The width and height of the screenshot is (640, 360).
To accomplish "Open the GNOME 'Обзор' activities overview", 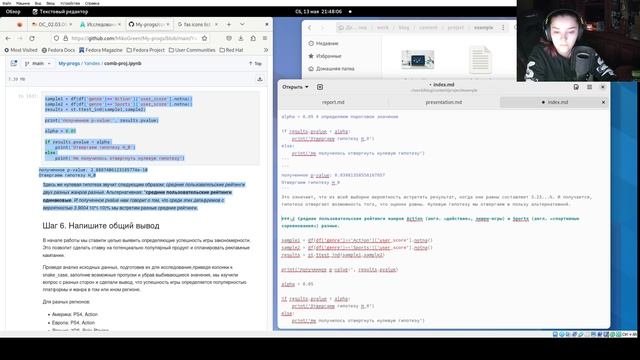I will pos(13,11).
